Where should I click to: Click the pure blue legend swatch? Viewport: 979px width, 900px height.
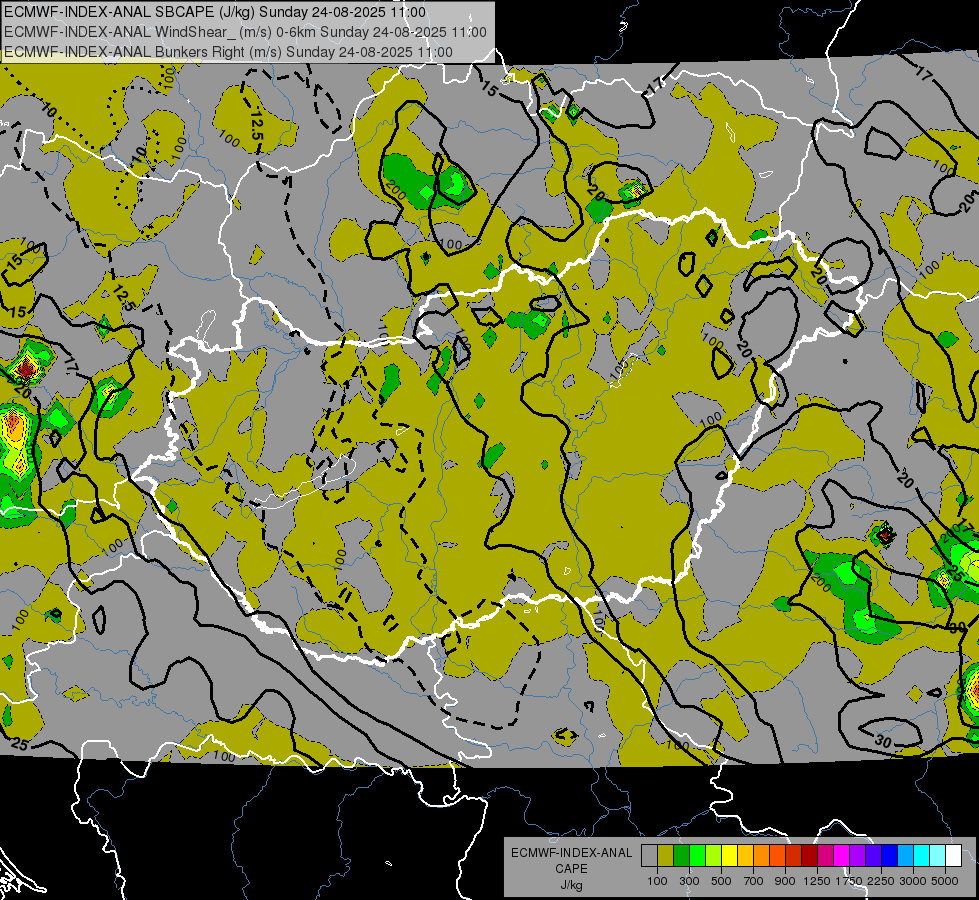pos(890,855)
